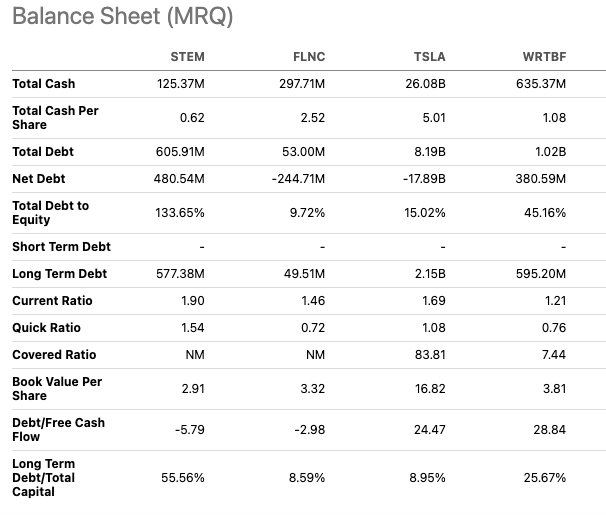Click the Total Cash row label
The height and width of the screenshot is (515, 606).
44,84
